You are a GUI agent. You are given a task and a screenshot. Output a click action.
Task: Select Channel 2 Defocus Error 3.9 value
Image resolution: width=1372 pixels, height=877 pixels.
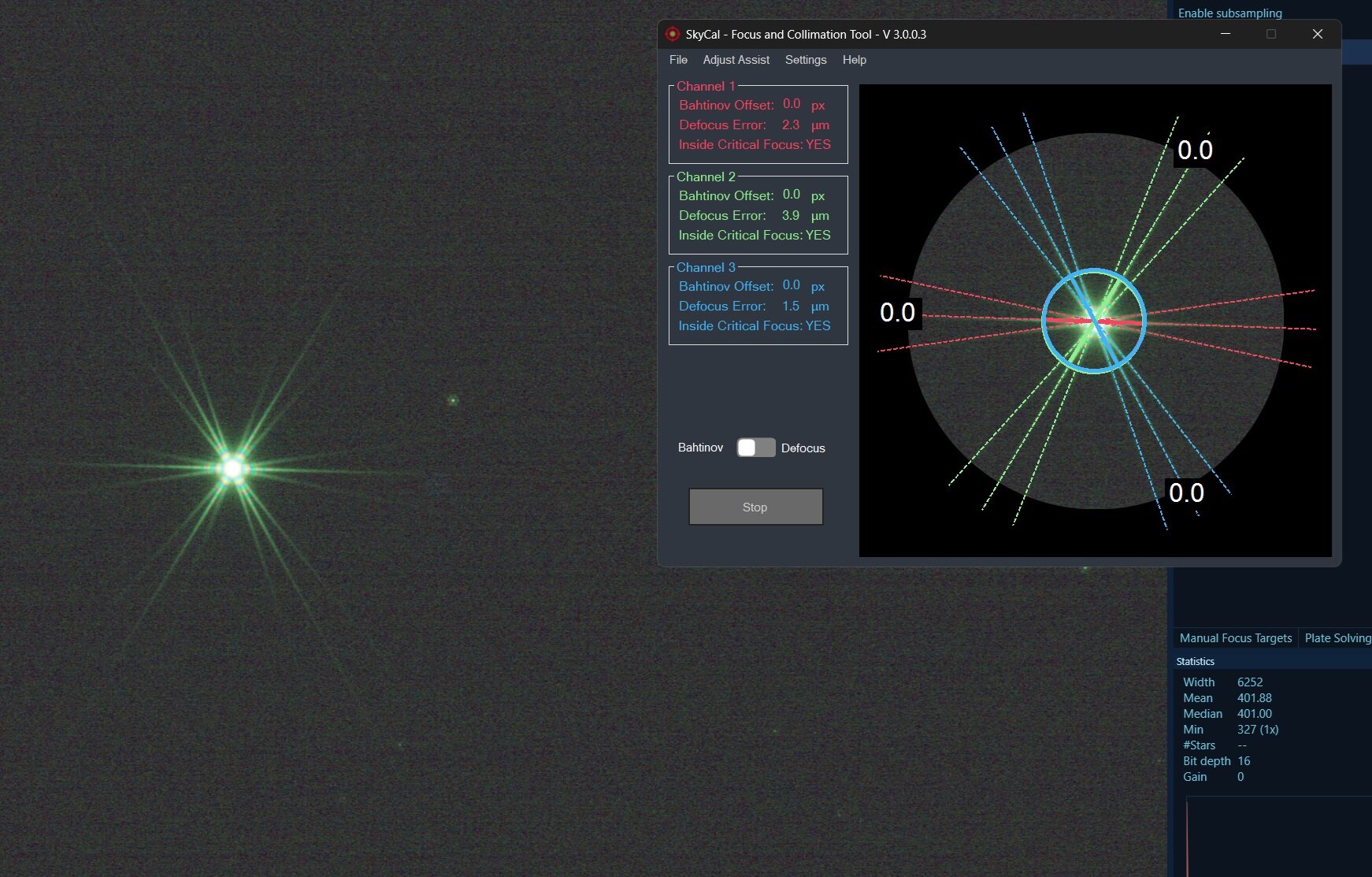coord(791,215)
